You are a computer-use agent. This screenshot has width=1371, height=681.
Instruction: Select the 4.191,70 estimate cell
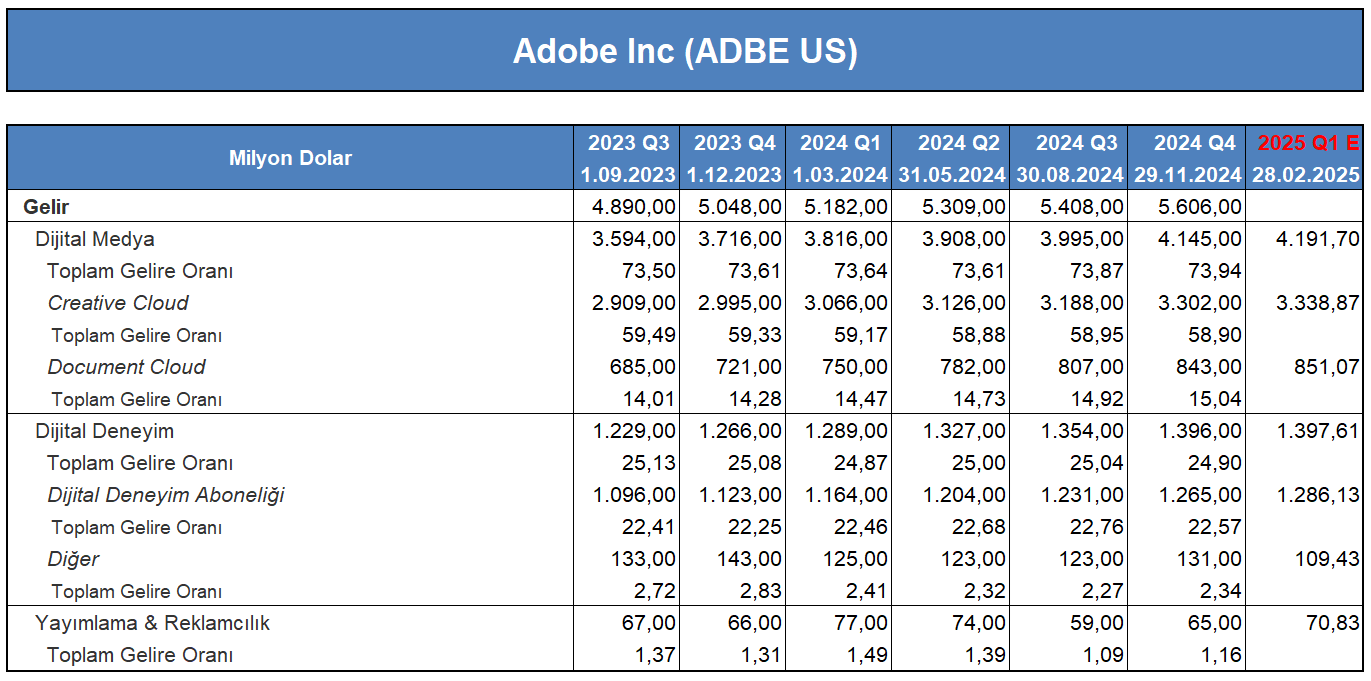tap(1312, 239)
